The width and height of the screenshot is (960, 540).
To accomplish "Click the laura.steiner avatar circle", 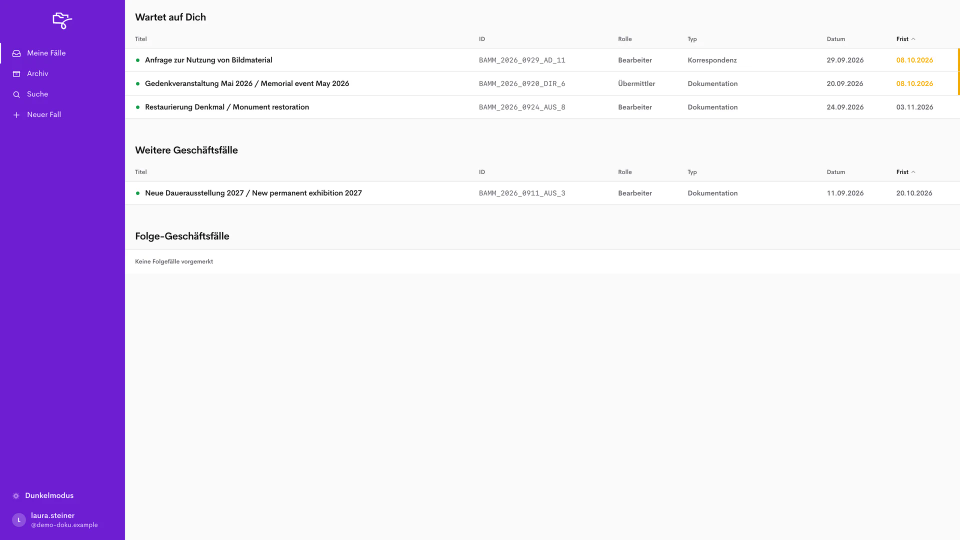I will [x=19, y=520].
